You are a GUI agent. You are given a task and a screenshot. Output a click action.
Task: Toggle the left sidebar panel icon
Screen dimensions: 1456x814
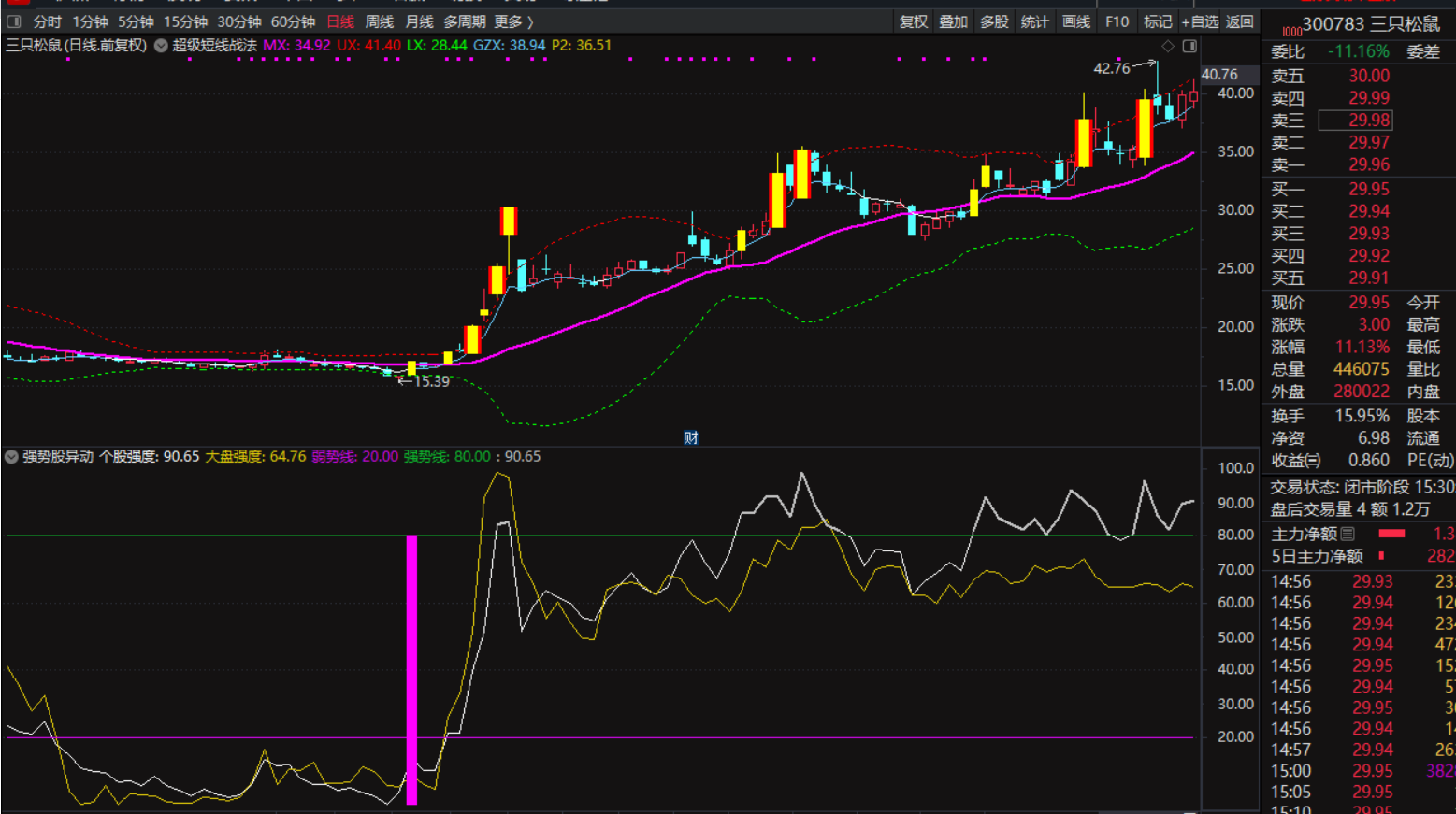tap(14, 21)
